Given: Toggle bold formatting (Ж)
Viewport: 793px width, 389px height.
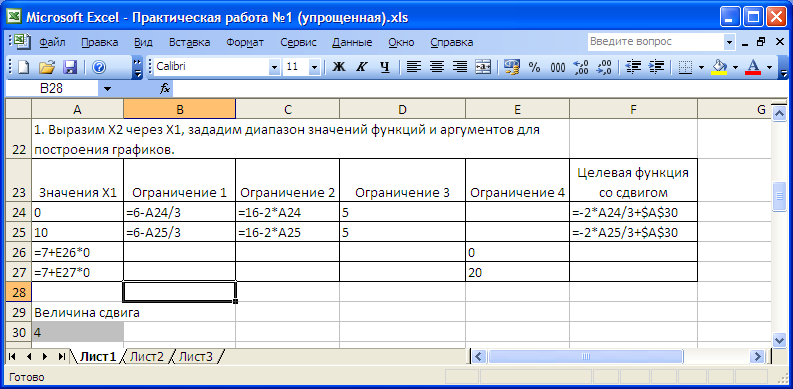Looking at the screenshot, I should [339, 67].
